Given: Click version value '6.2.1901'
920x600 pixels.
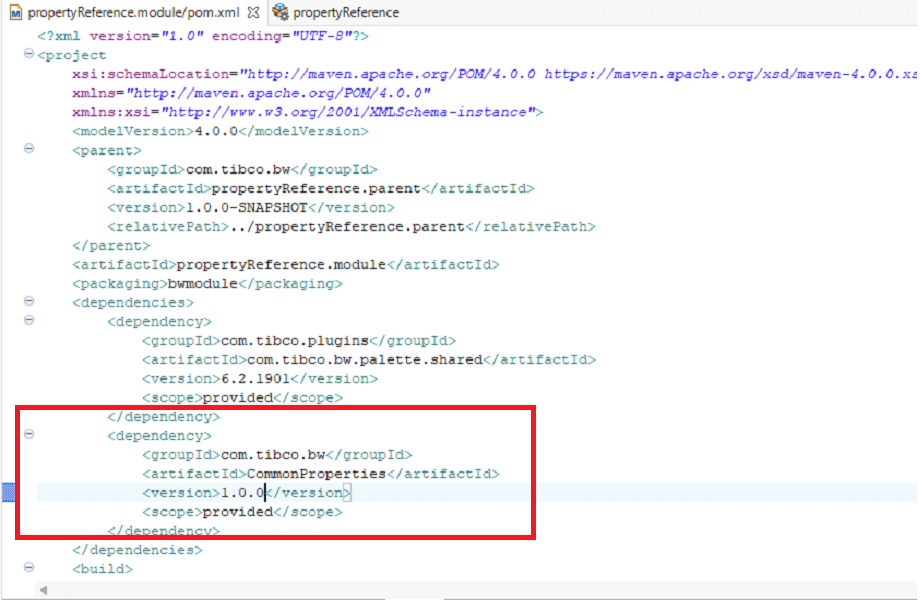Looking at the screenshot, I should coord(255,379).
